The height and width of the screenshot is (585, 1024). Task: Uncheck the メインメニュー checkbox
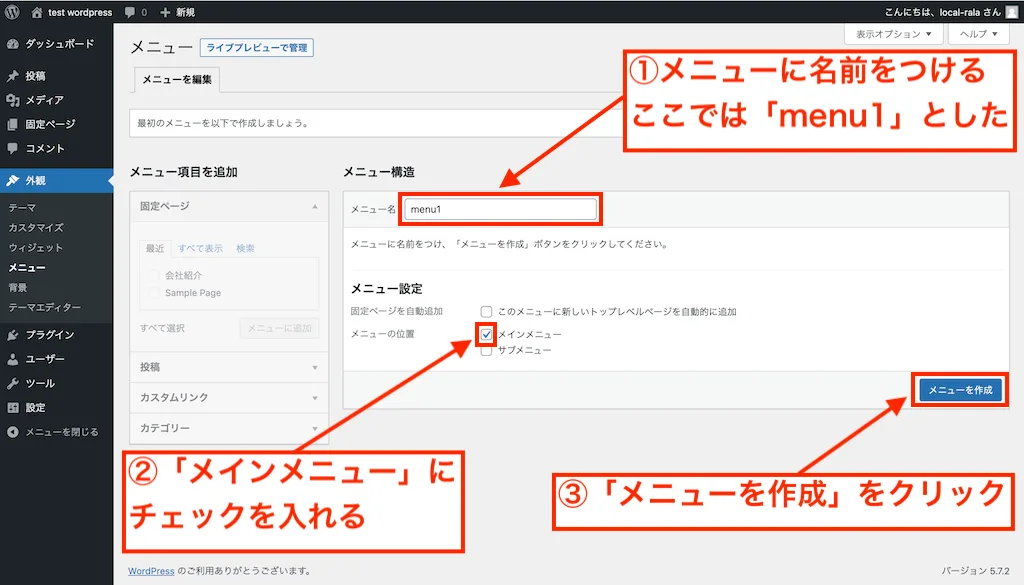pos(487,332)
